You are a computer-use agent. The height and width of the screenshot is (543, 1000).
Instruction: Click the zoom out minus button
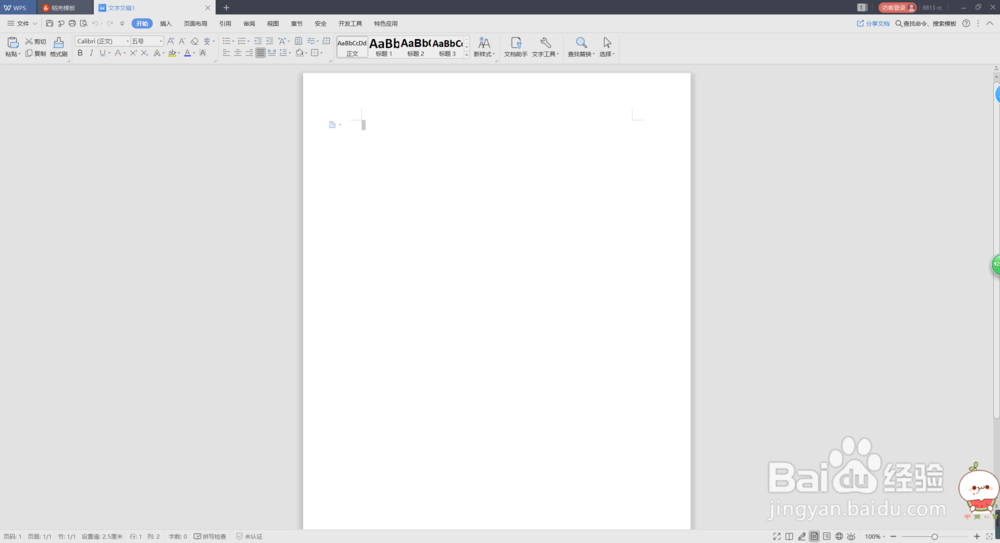click(x=893, y=537)
